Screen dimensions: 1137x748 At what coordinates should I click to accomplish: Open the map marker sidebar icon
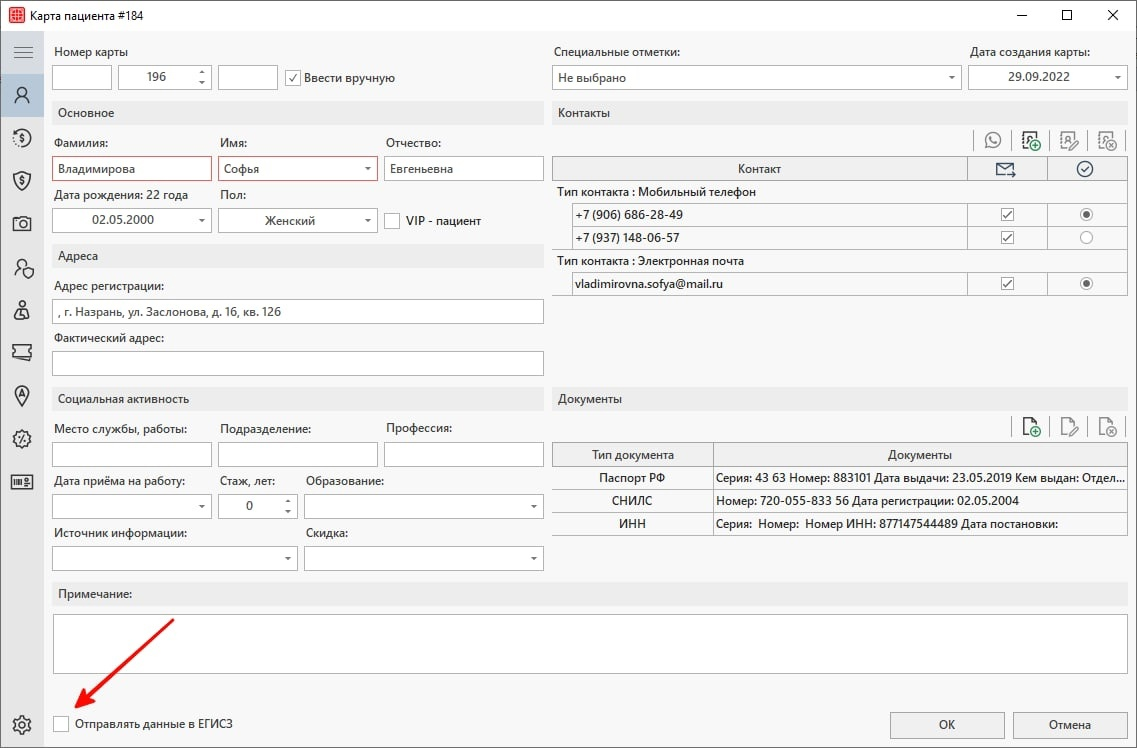tap(22, 396)
